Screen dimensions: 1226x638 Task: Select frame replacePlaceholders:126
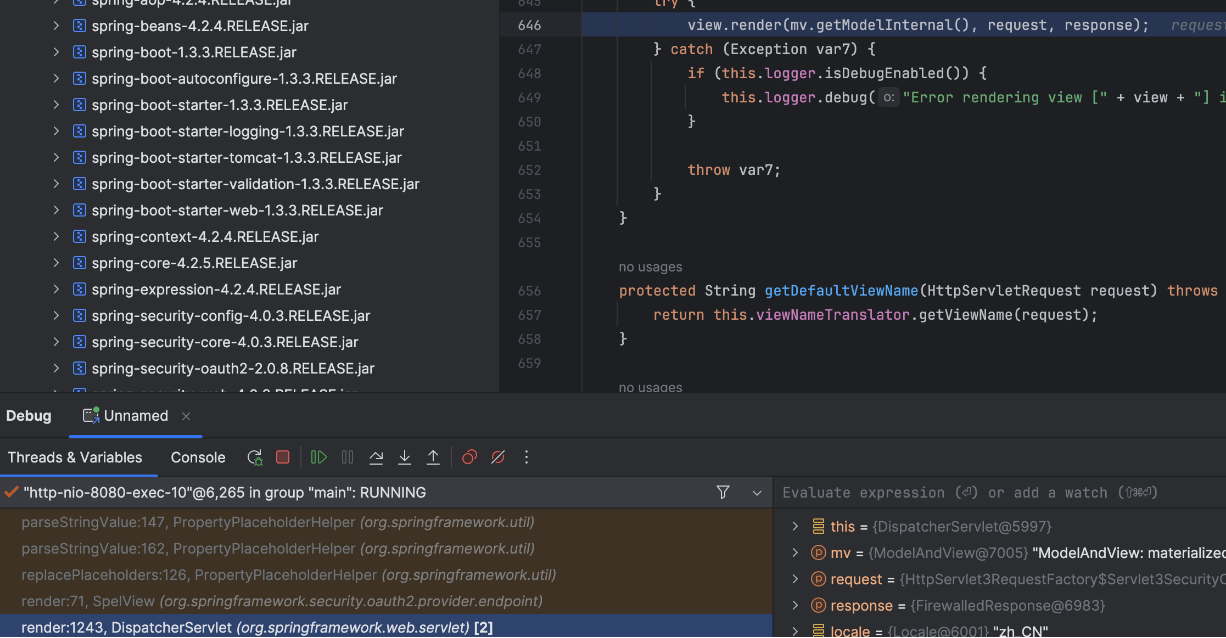(x=386, y=575)
